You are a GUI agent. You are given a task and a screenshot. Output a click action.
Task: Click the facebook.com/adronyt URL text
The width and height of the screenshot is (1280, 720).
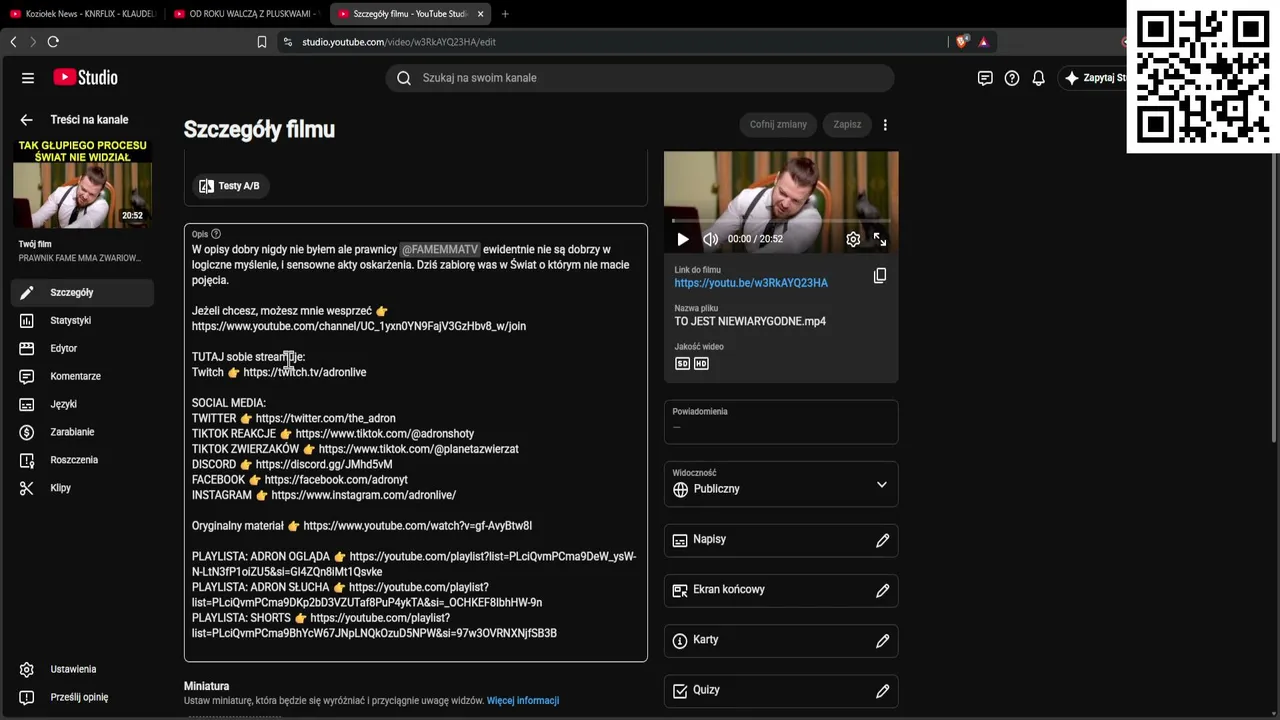(336, 480)
